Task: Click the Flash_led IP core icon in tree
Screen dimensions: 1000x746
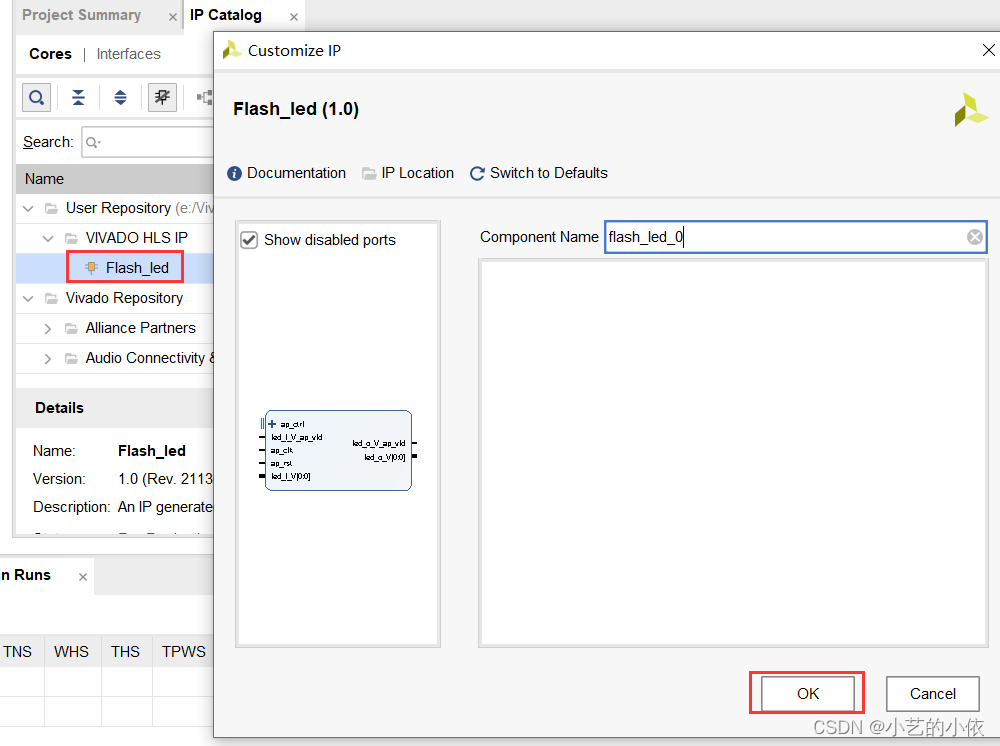Action: coord(91,268)
